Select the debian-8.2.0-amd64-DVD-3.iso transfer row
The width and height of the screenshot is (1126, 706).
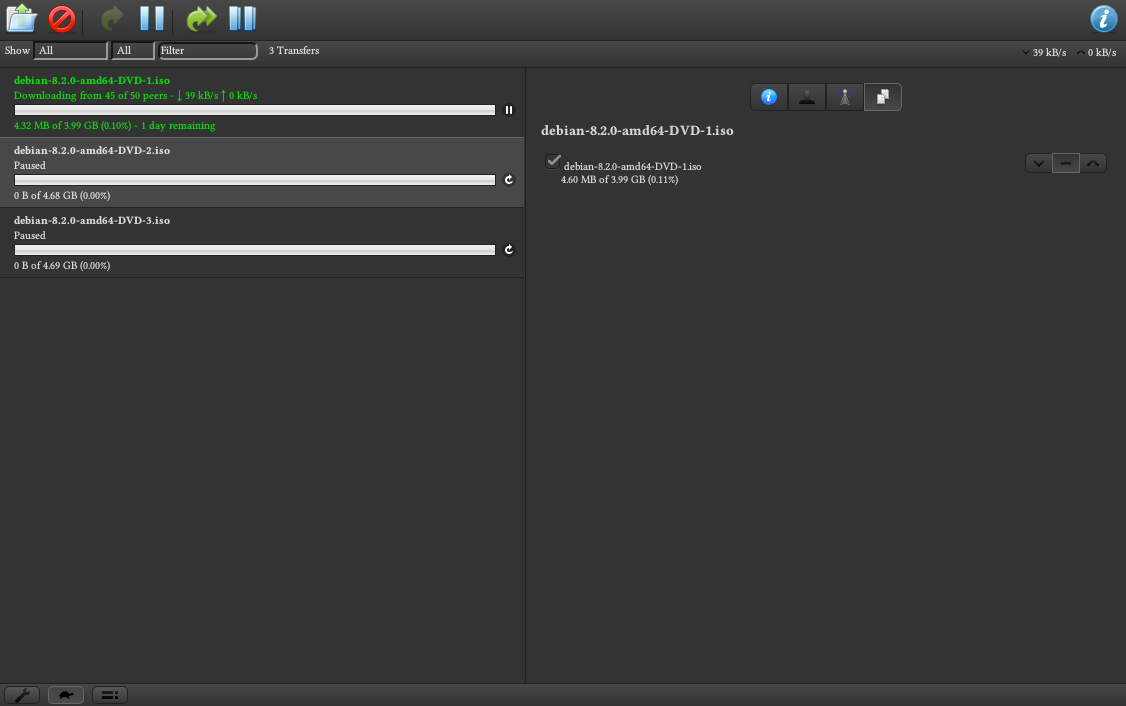click(262, 243)
